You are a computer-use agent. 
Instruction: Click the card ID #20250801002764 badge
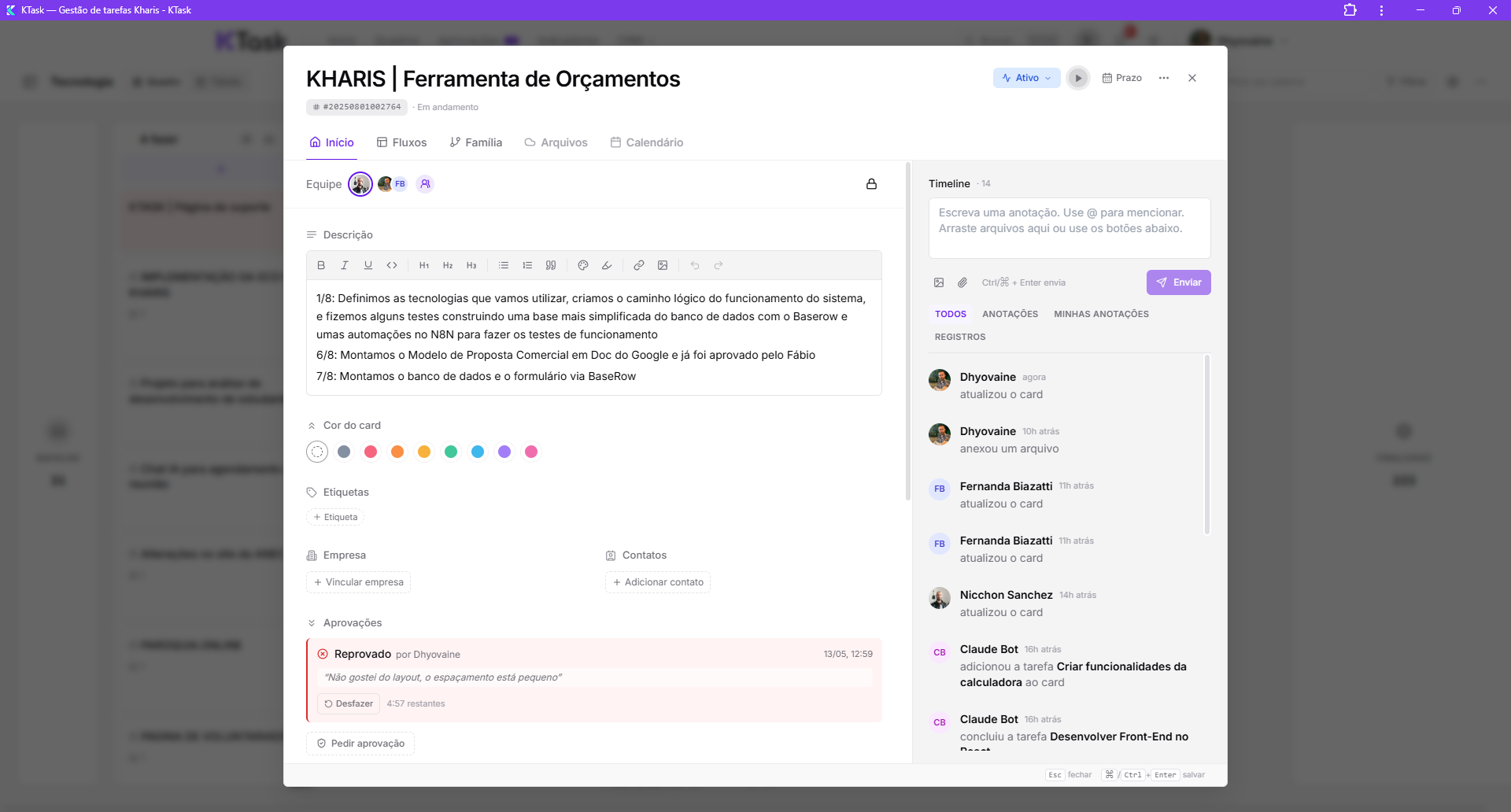(x=357, y=107)
